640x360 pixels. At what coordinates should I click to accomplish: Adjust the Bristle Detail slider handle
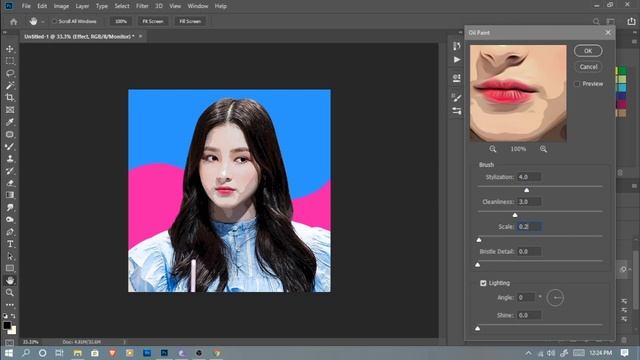(x=478, y=264)
